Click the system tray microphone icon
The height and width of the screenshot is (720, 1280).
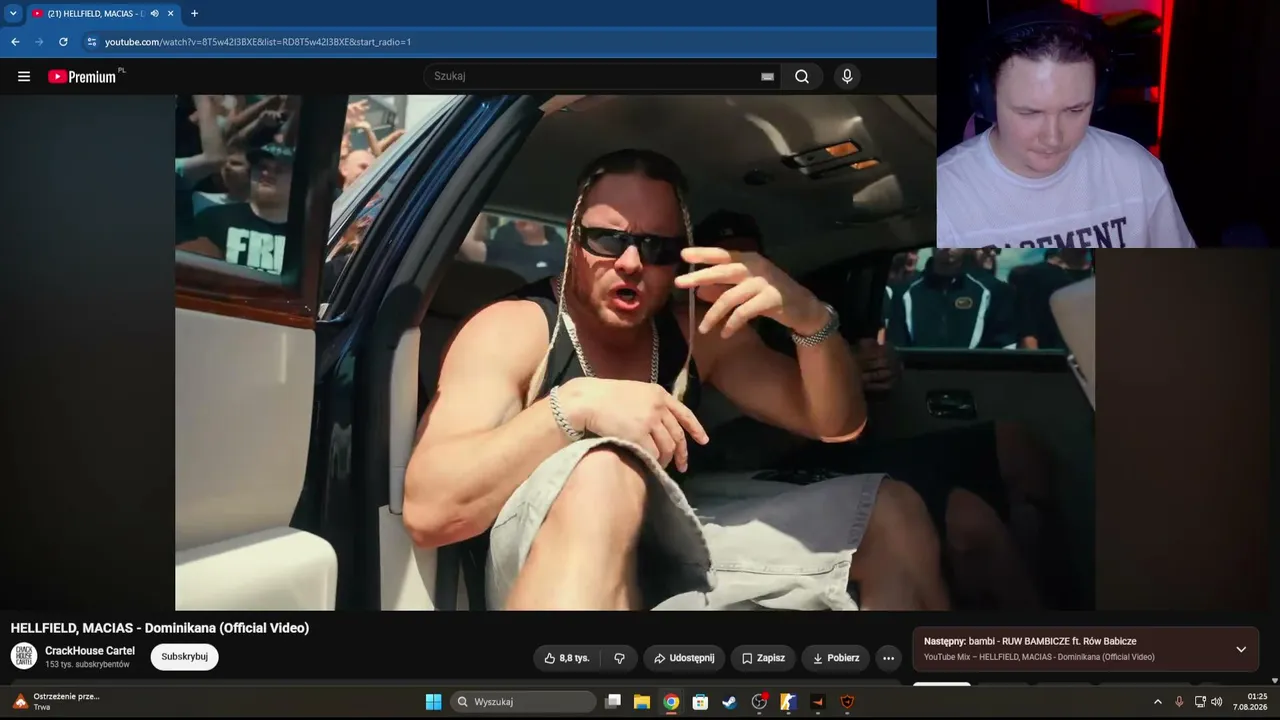pos(1179,702)
